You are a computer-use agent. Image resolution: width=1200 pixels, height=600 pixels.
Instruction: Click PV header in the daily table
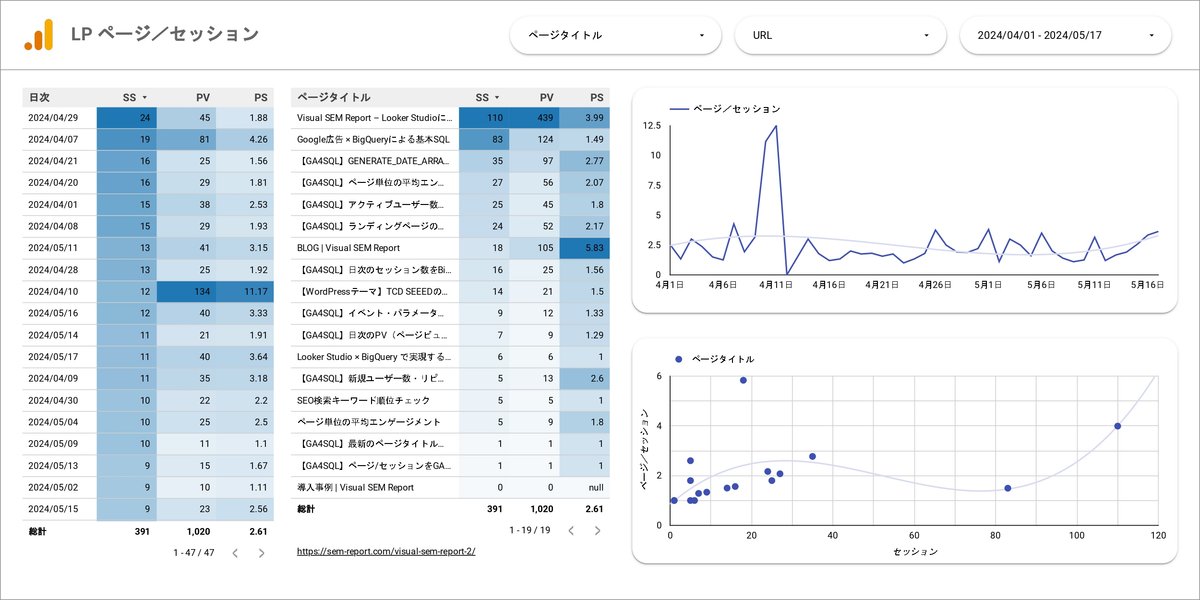(203, 97)
